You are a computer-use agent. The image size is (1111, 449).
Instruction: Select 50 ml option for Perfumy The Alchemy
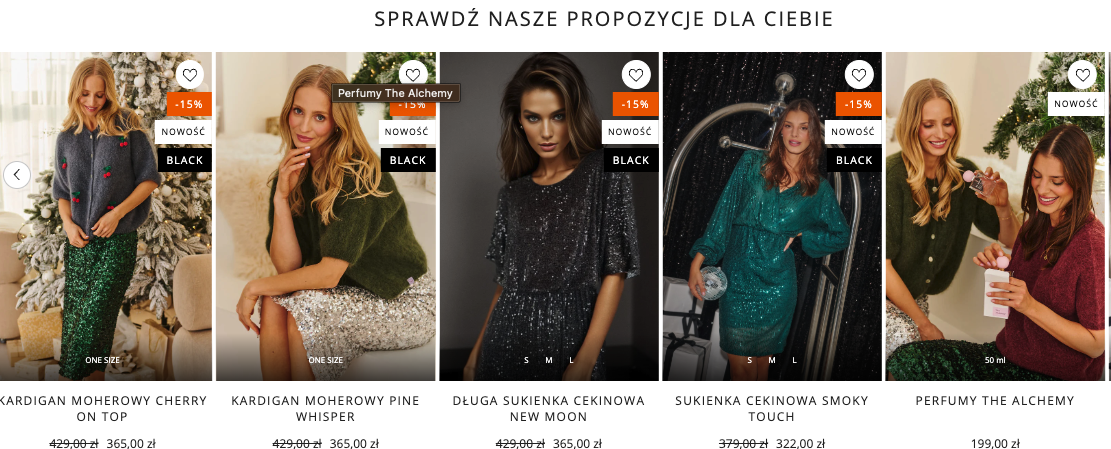(x=995, y=360)
